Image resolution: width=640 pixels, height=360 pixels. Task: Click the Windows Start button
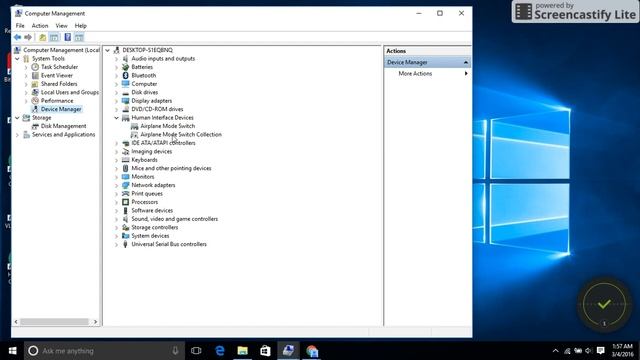(12, 351)
